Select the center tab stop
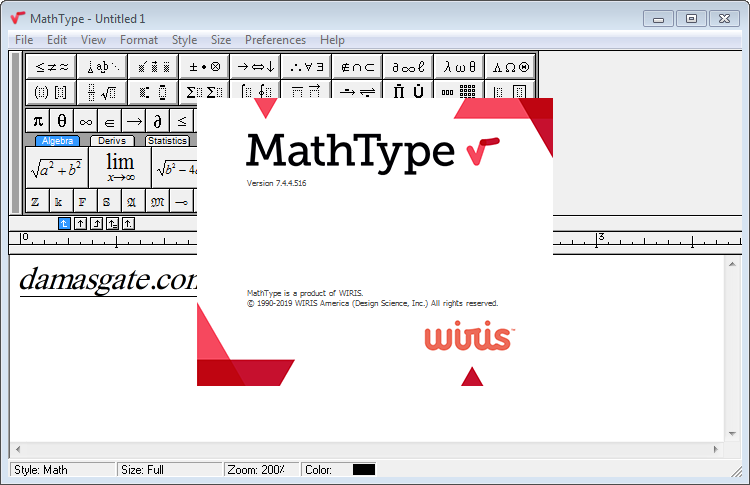Screen dimensions: 750x485 [80, 223]
